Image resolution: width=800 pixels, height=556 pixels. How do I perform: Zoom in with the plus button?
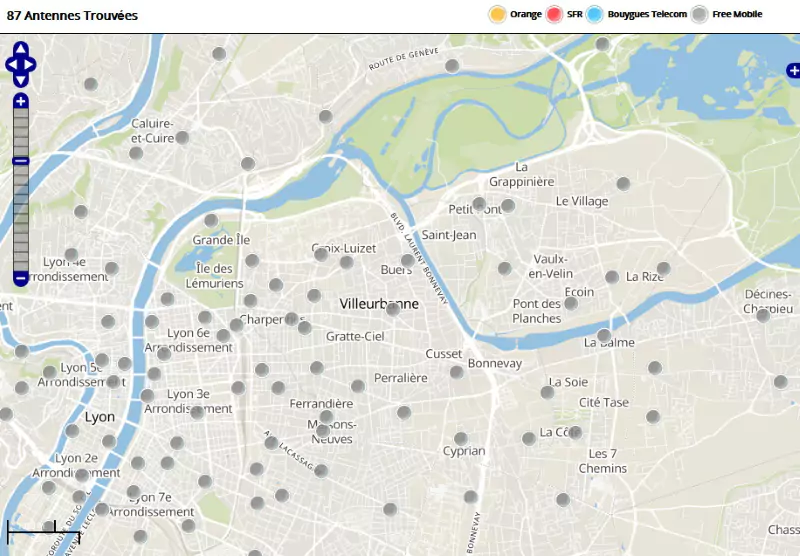[x=21, y=101]
